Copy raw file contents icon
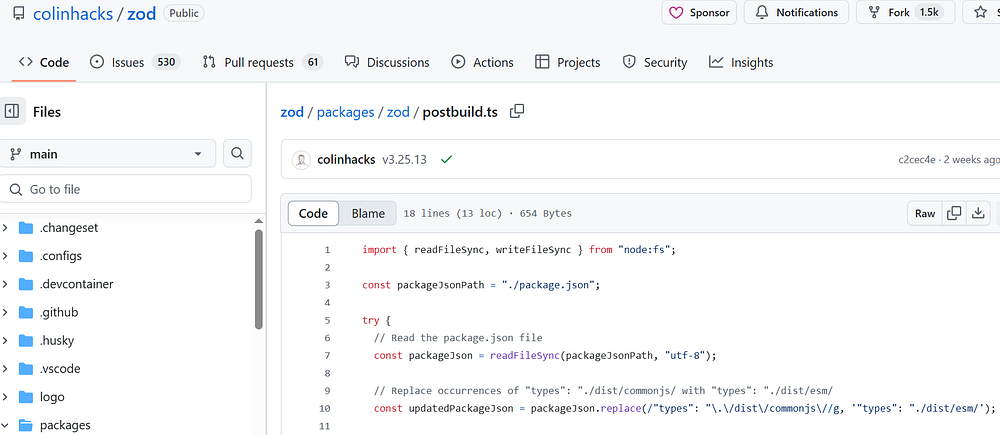The height and width of the screenshot is (435, 1000). [954, 213]
